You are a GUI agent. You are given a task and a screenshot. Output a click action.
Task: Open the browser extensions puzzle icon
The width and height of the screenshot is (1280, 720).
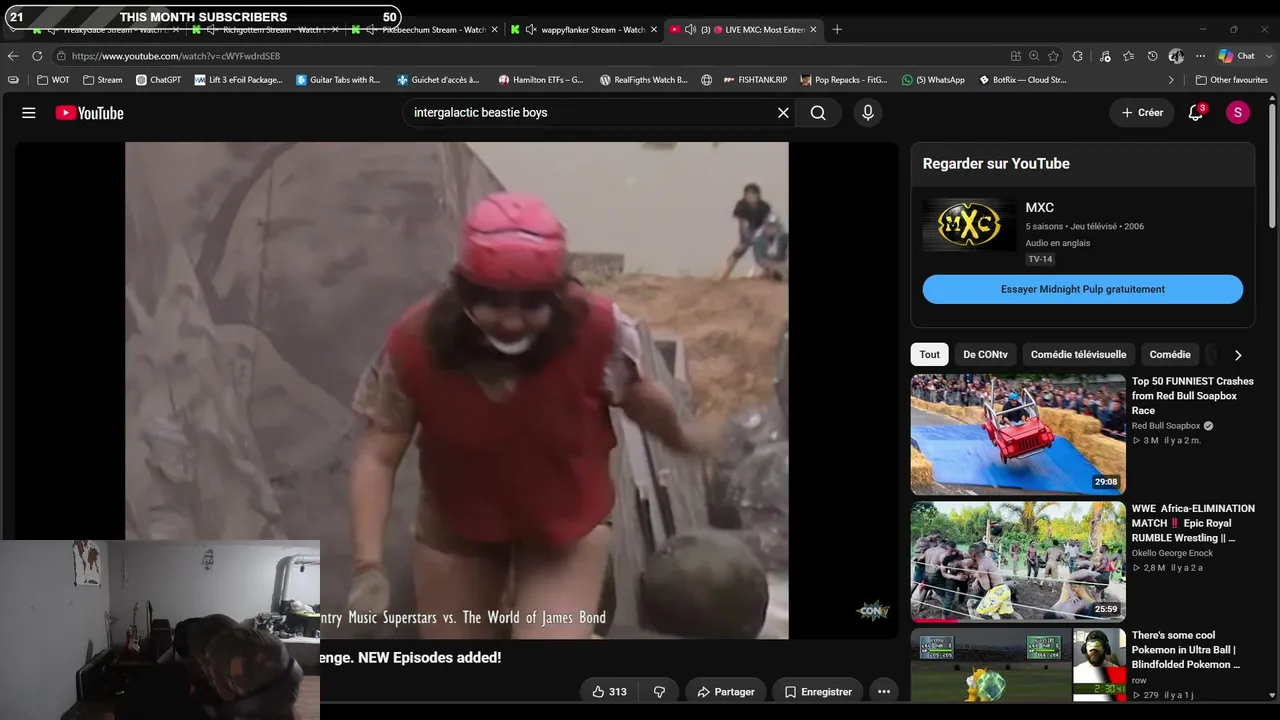[x=1078, y=56]
